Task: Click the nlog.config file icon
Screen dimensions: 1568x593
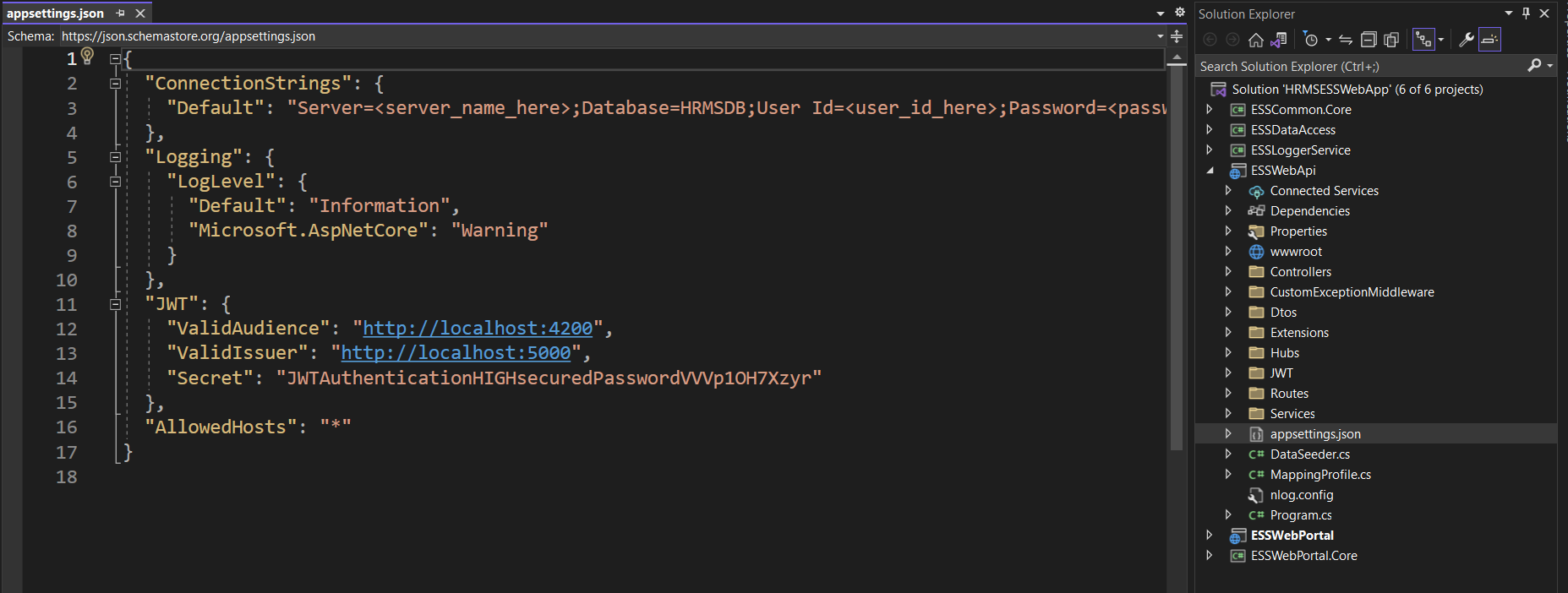Action: pyautogui.click(x=1257, y=495)
